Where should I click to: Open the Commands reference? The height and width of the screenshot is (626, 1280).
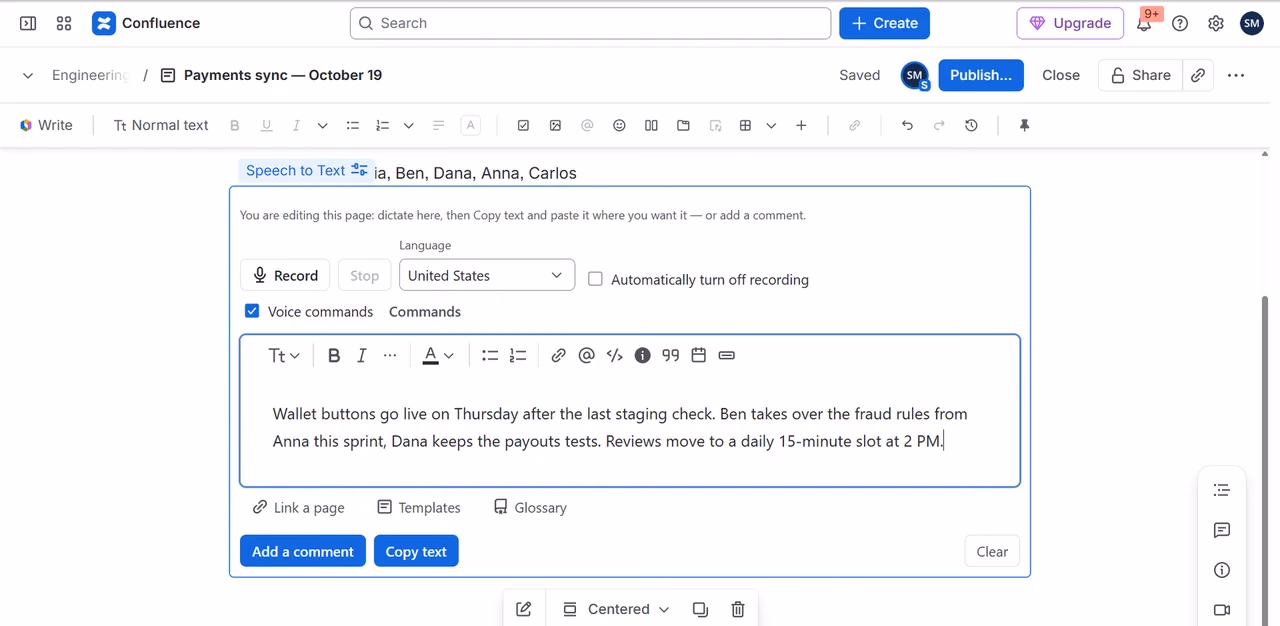tap(425, 311)
